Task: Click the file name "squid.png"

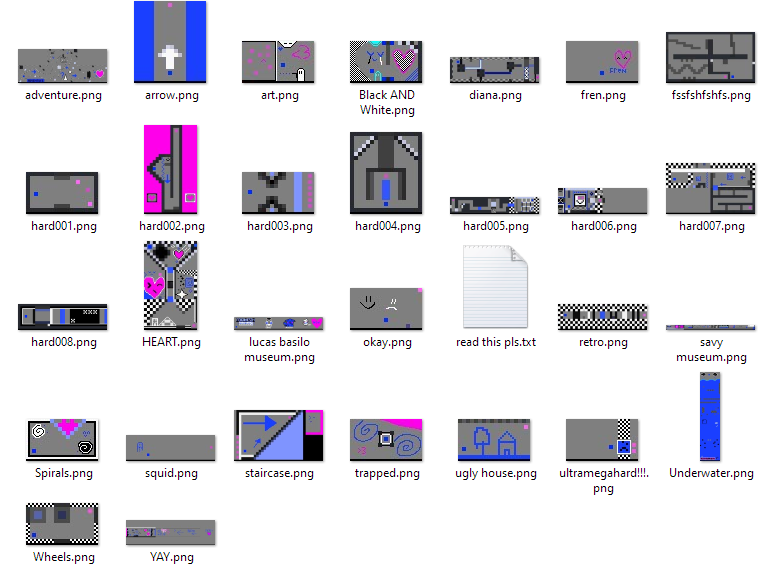Action: (171, 473)
